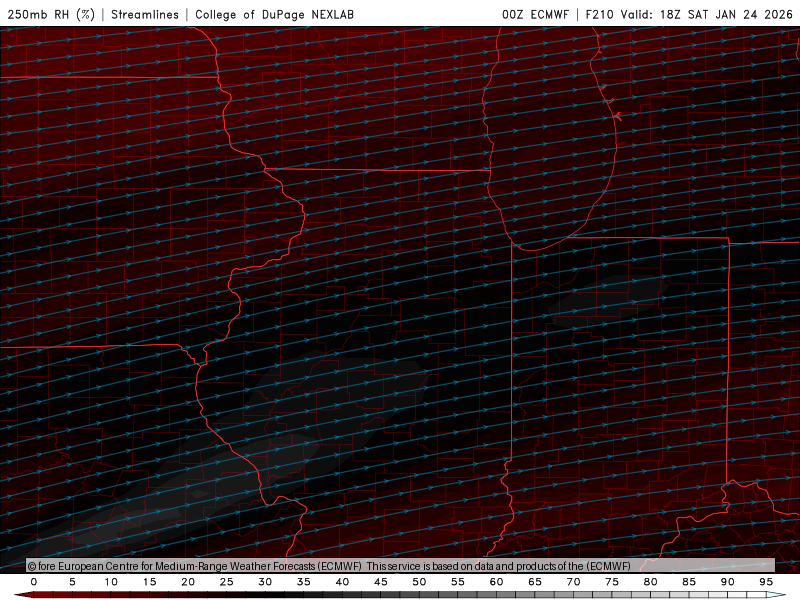Click the '65' value on color scale
The height and width of the screenshot is (600, 800).
pos(535,582)
